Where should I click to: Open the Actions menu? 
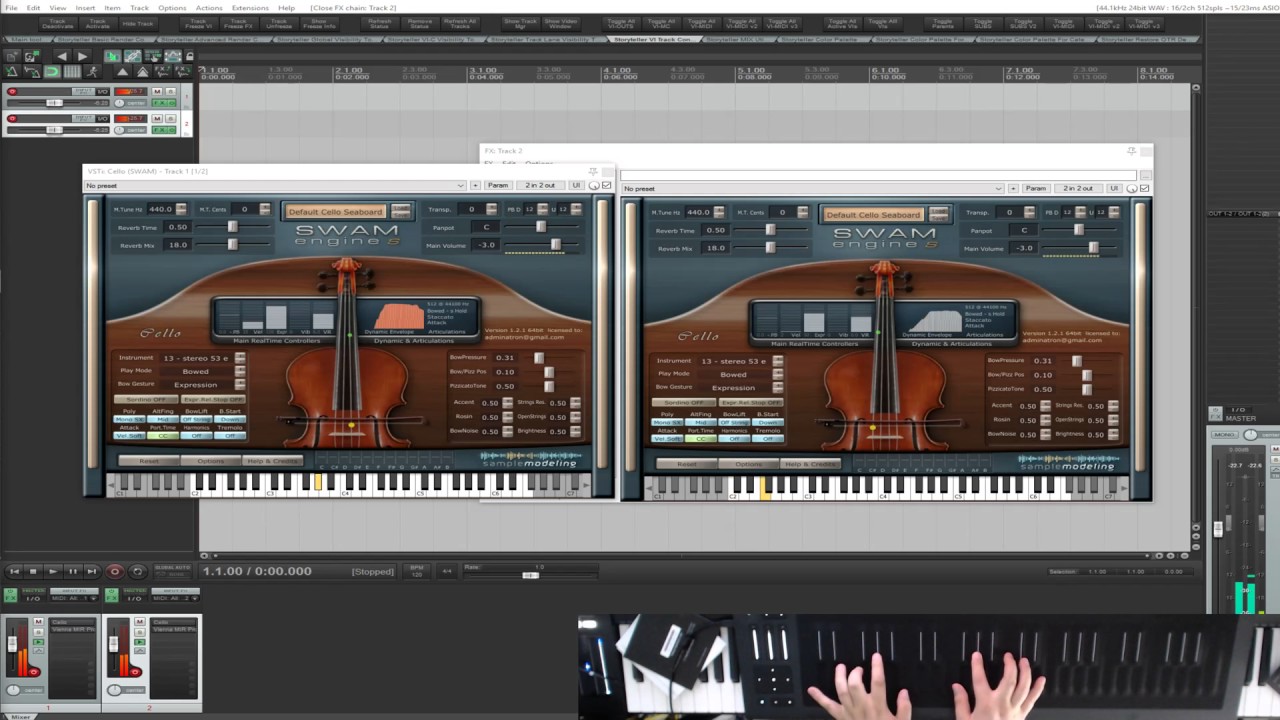[209, 7]
